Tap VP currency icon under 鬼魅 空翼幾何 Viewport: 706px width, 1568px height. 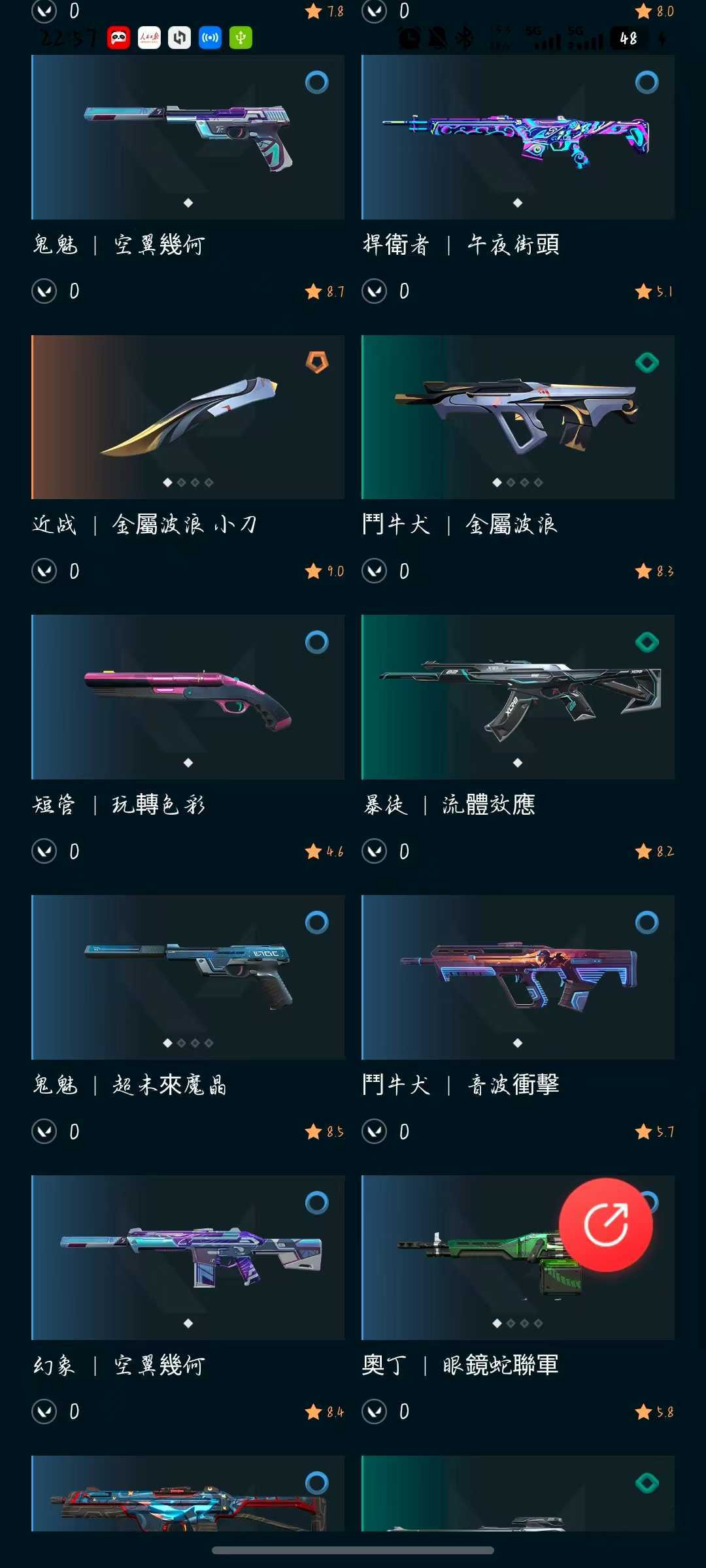pos(44,291)
